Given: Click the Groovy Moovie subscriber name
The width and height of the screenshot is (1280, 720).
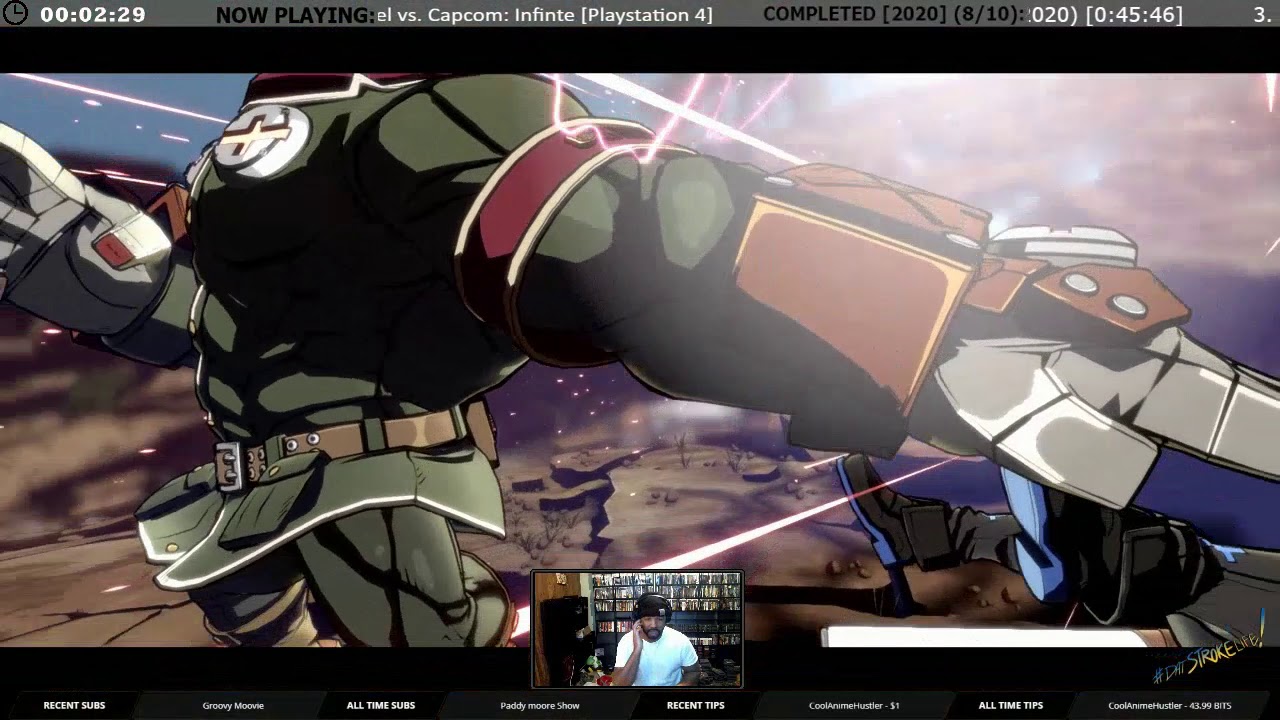Looking at the screenshot, I should tap(233, 705).
